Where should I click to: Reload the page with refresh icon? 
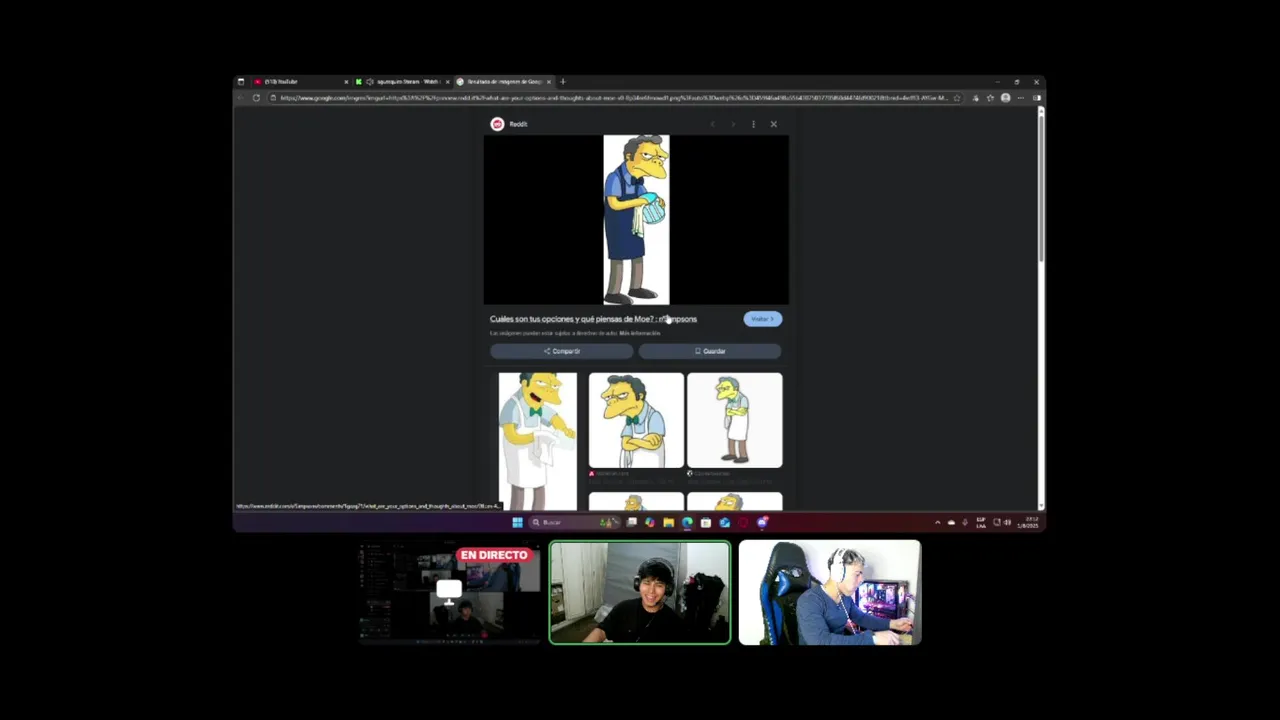pyautogui.click(x=256, y=98)
